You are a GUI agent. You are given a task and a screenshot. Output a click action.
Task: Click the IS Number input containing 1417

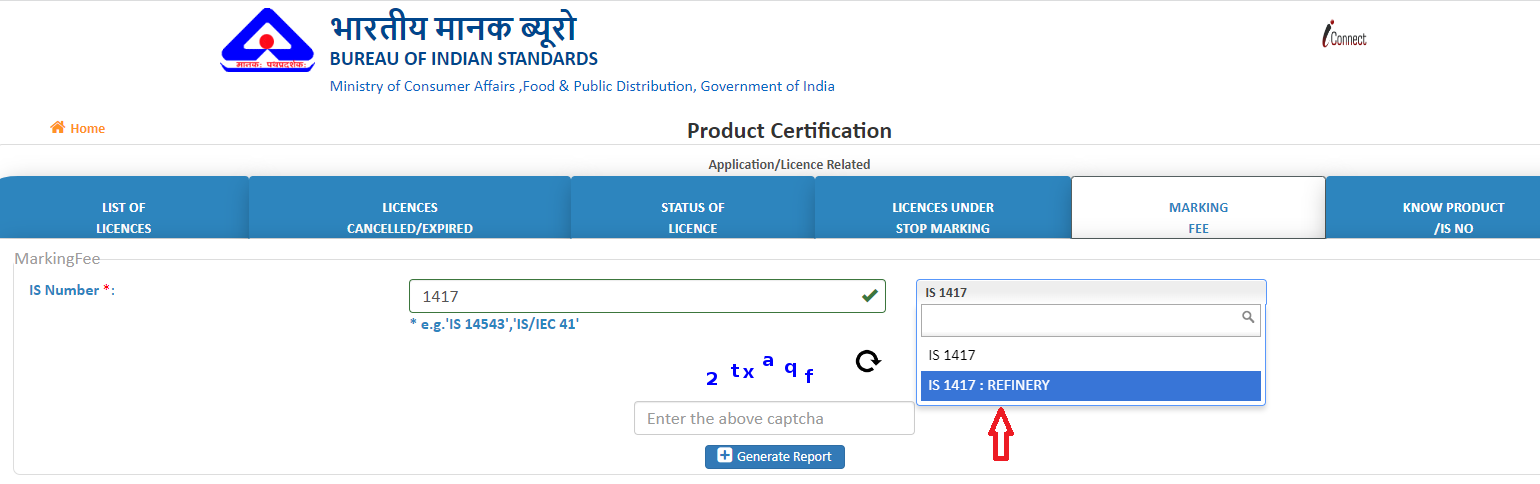pyautogui.click(x=647, y=296)
